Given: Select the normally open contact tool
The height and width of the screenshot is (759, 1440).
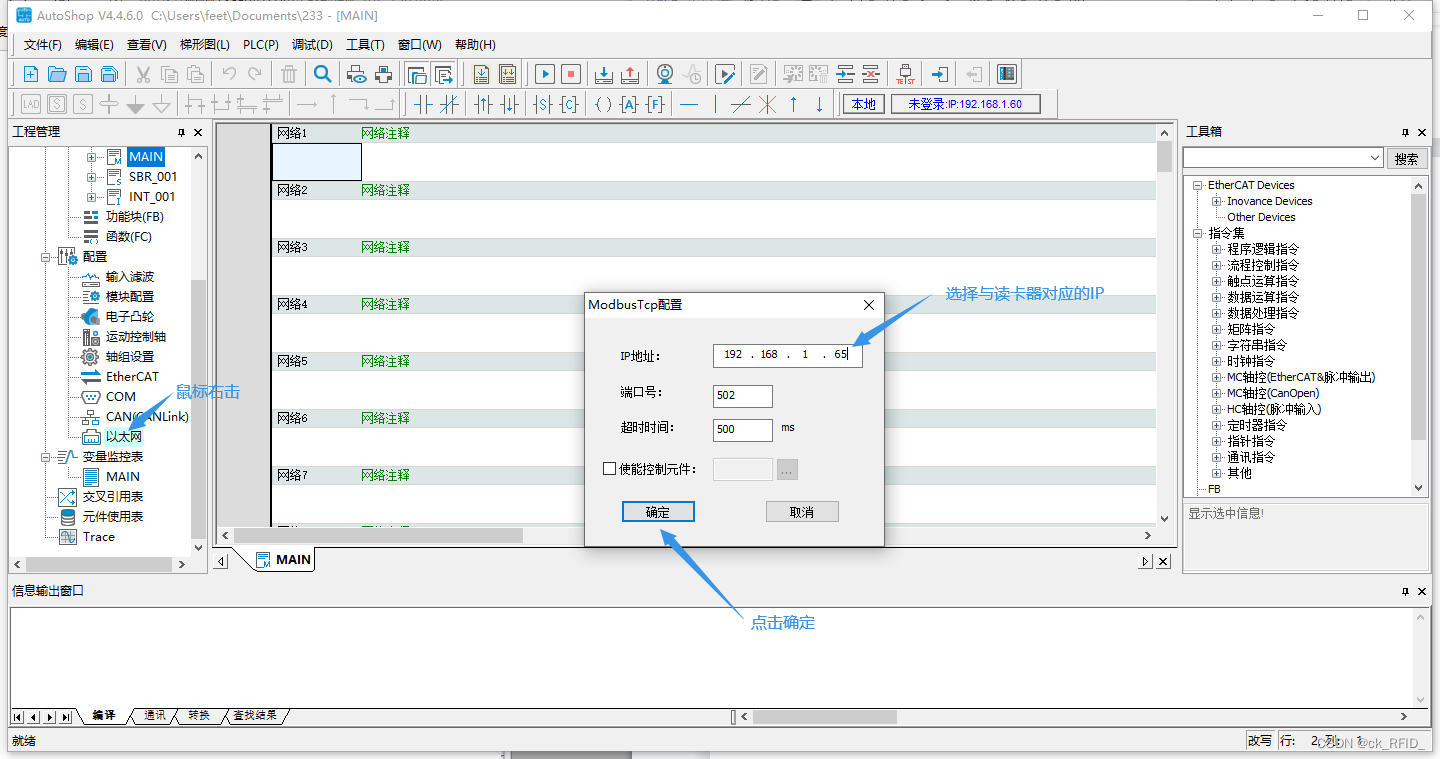Looking at the screenshot, I should click(x=421, y=104).
